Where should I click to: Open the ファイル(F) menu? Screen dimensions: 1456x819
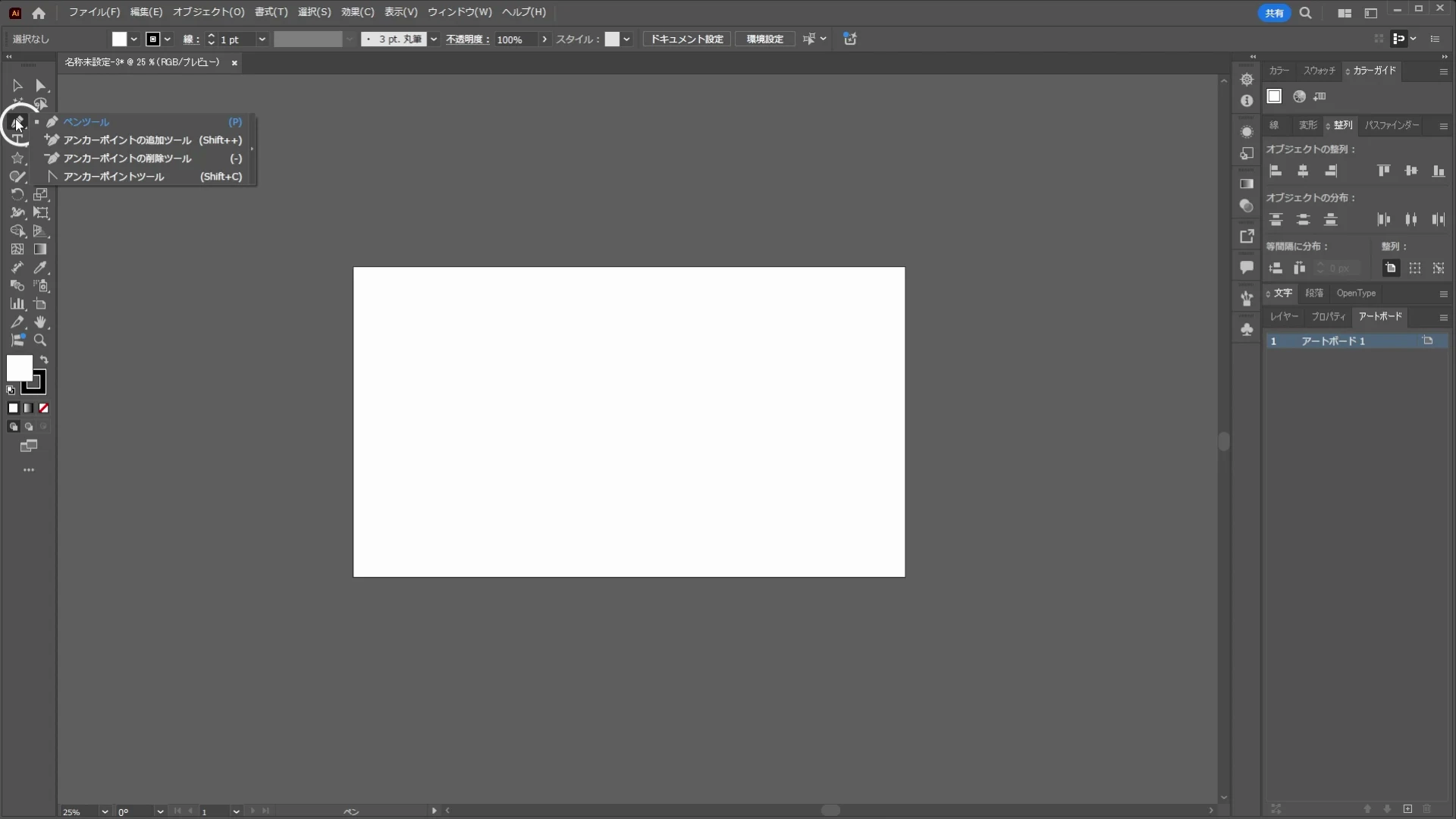[94, 12]
